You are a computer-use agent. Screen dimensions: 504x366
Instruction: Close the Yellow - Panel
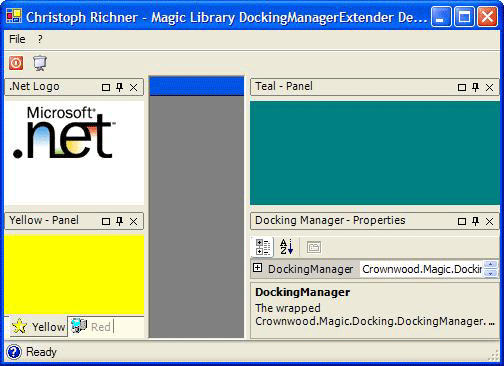coord(134,222)
